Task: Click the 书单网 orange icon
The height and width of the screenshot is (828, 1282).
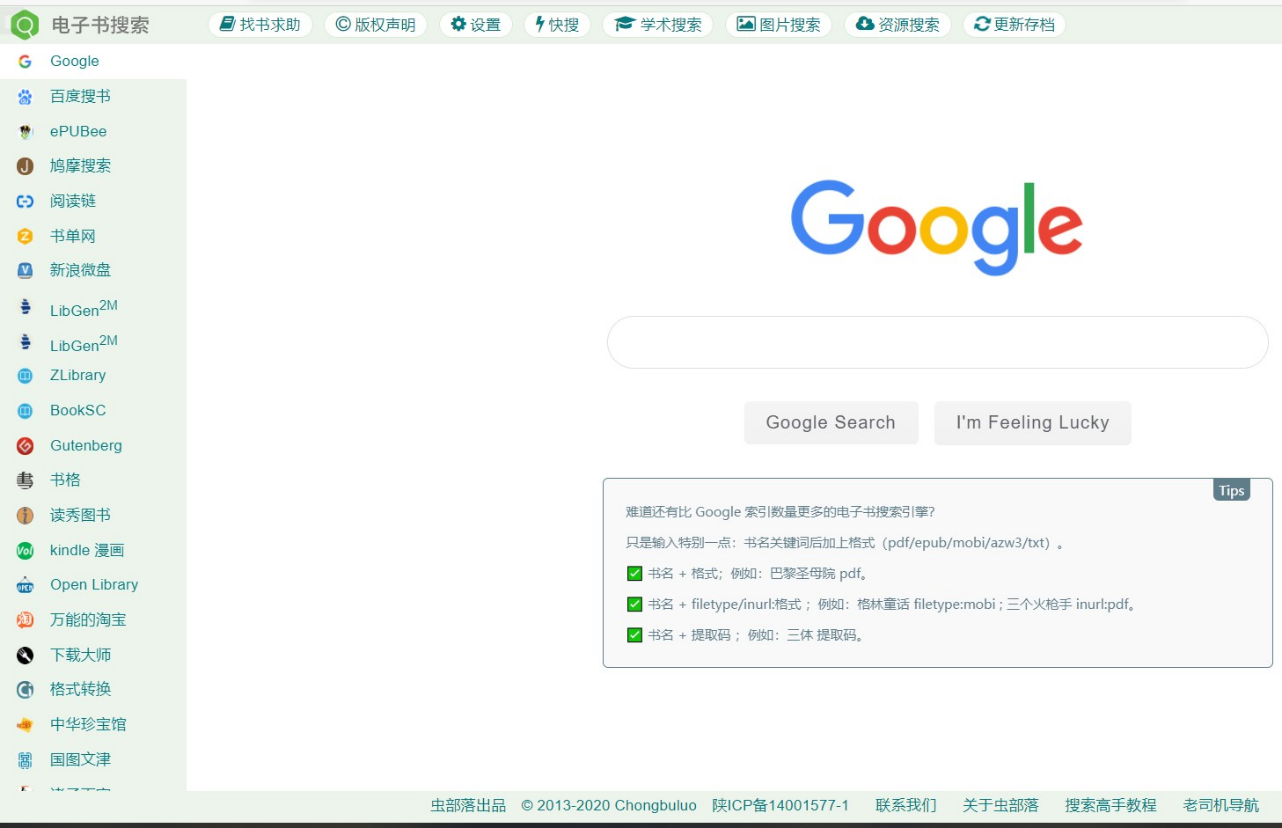Action: pyautogui.click(x=25, y=236)
